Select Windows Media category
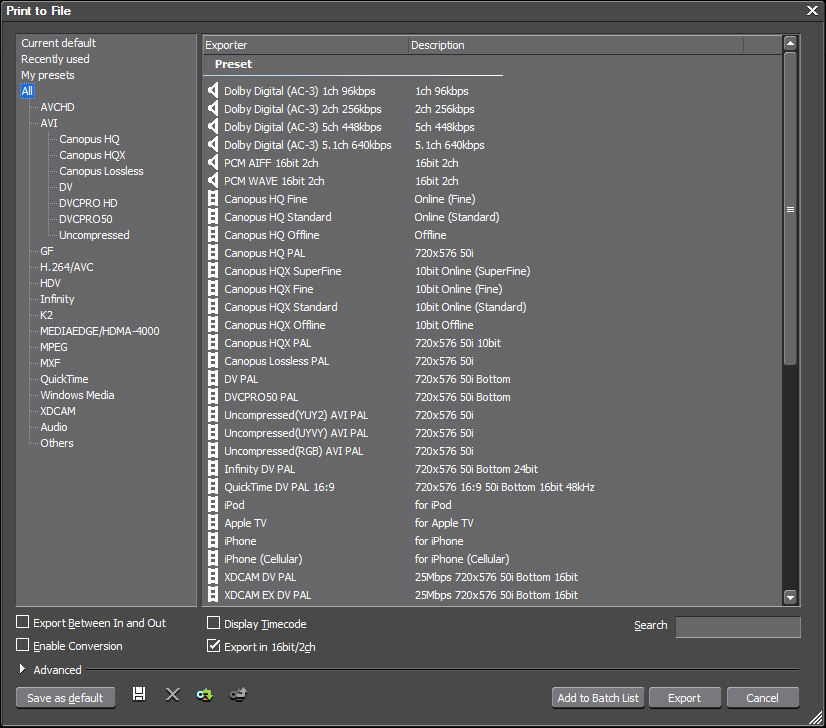Viewport: 826px width, 728px height. point(77,395)
